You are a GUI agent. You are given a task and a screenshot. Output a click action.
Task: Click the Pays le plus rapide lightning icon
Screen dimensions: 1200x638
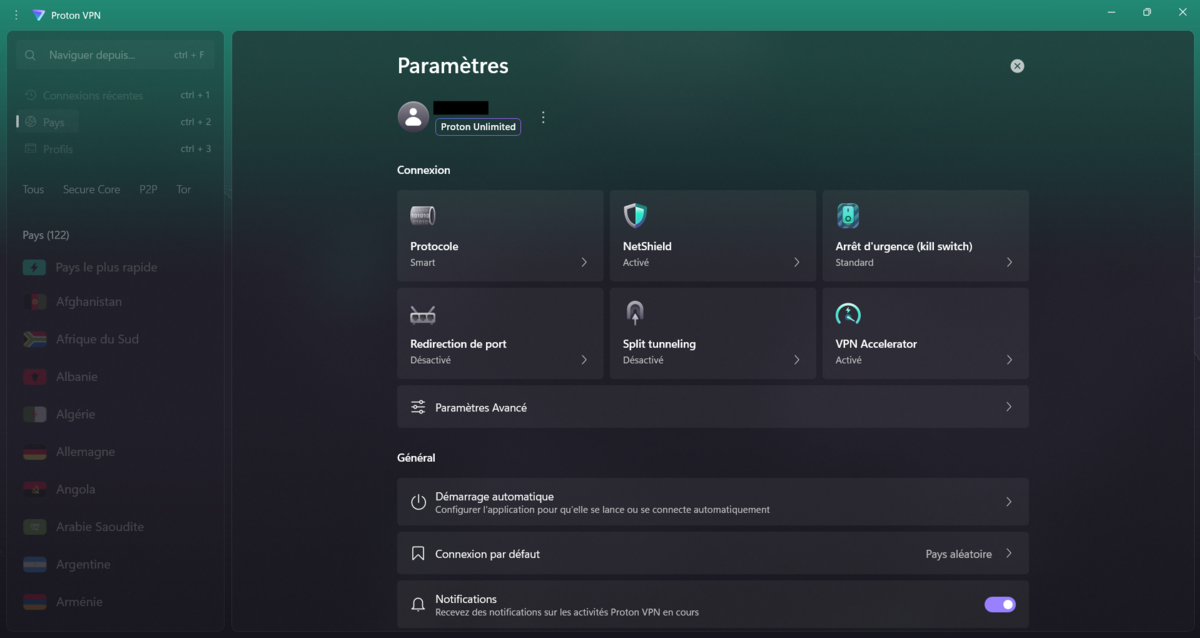(35, 268)
